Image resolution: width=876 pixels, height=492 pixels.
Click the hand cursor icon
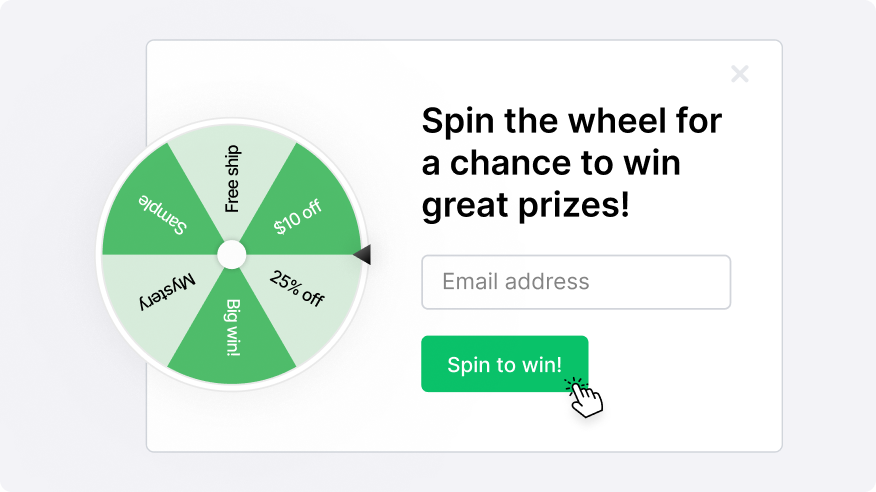(584, 397)
